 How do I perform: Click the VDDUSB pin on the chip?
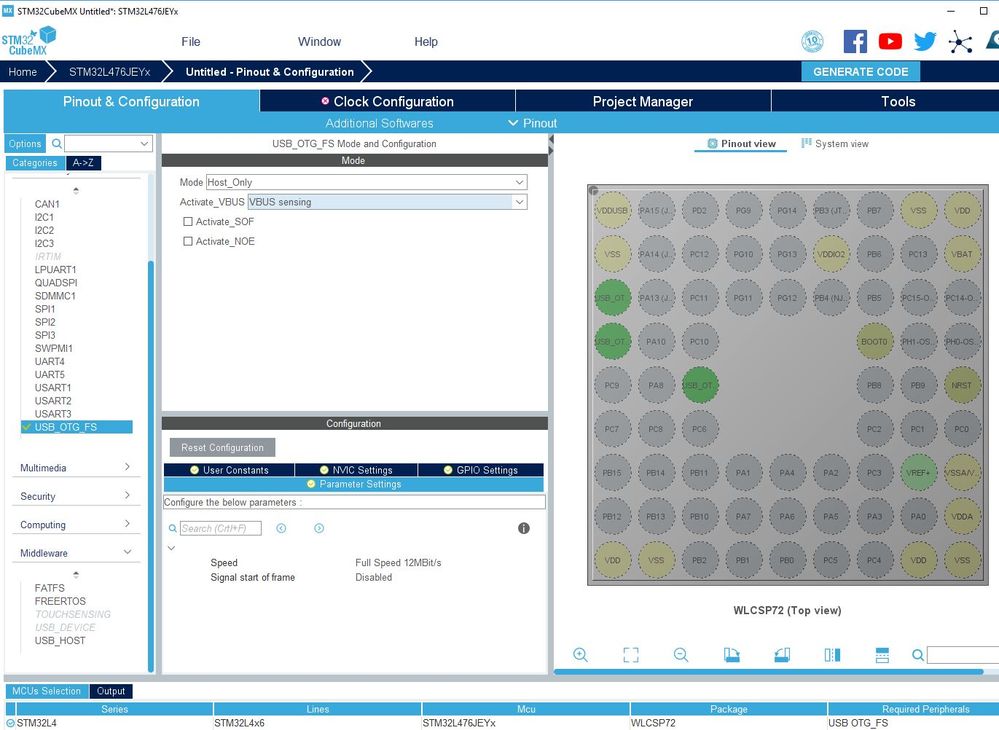tap(612, 210)
